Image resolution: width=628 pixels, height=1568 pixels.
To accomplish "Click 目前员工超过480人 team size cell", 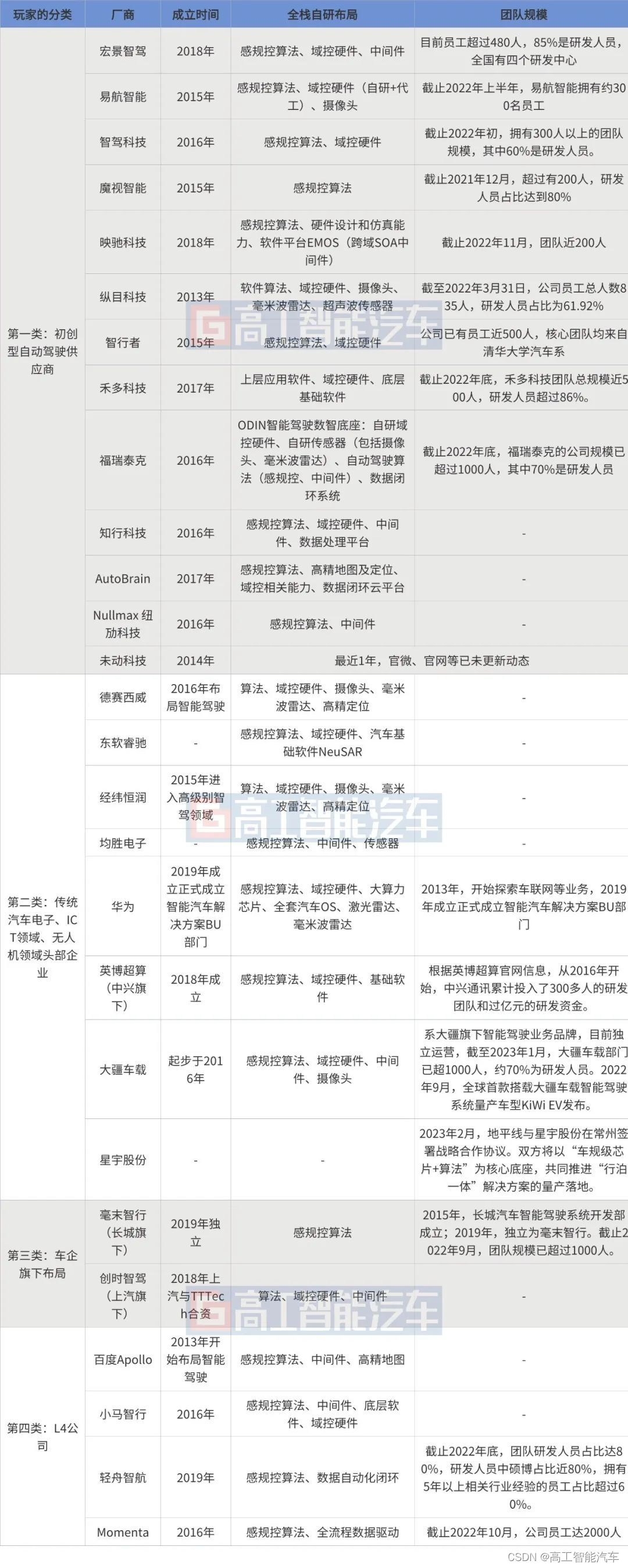I will click(x=522, y=51).
